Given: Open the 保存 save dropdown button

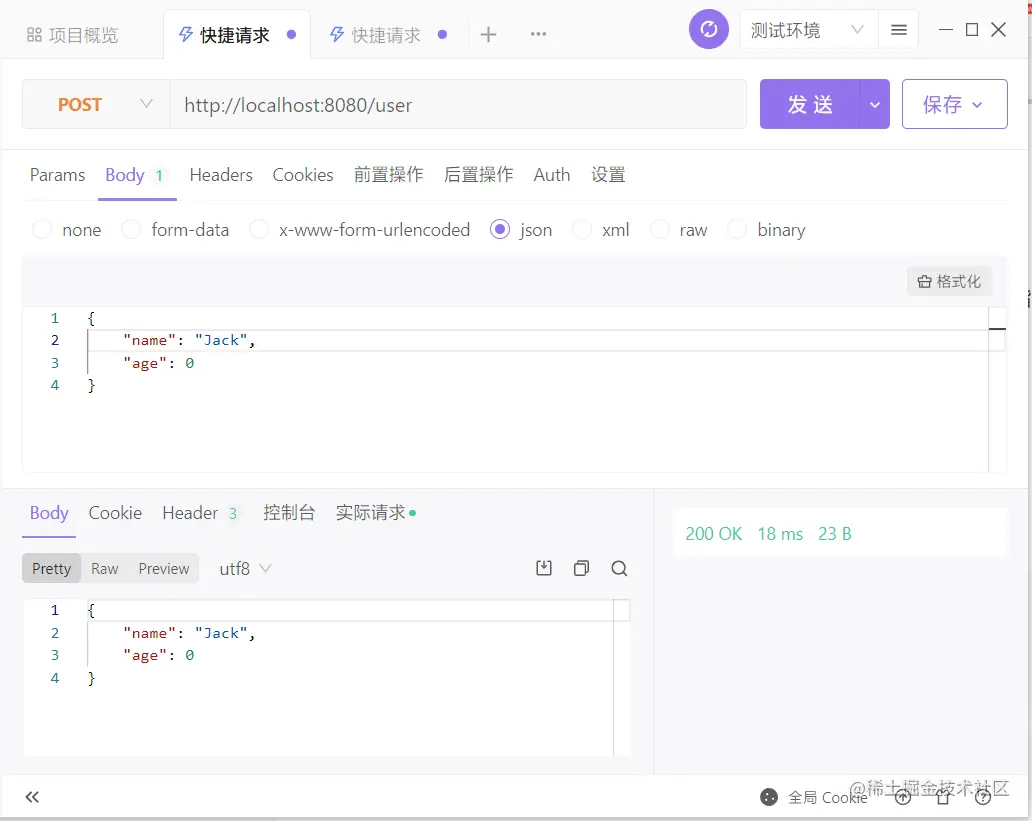Looking at the screenshot, I should tap(954, 104).
